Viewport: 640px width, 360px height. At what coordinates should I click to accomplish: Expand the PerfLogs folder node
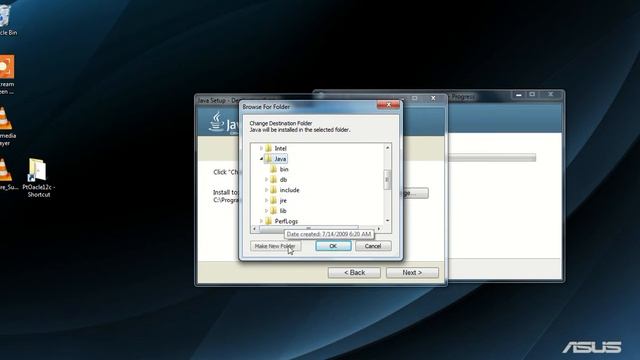point(261,221)
